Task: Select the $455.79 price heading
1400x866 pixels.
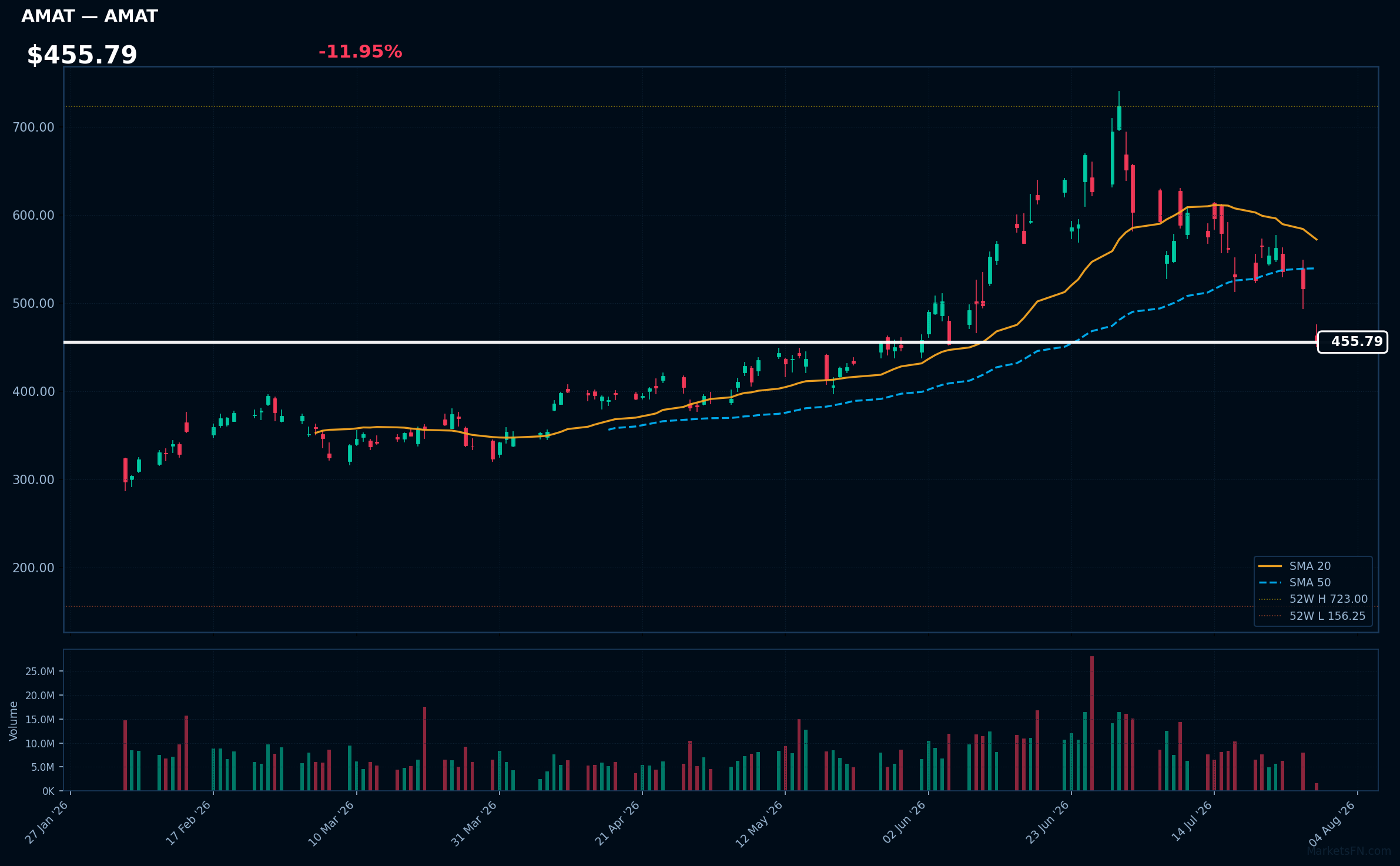Action: (82, 55)
